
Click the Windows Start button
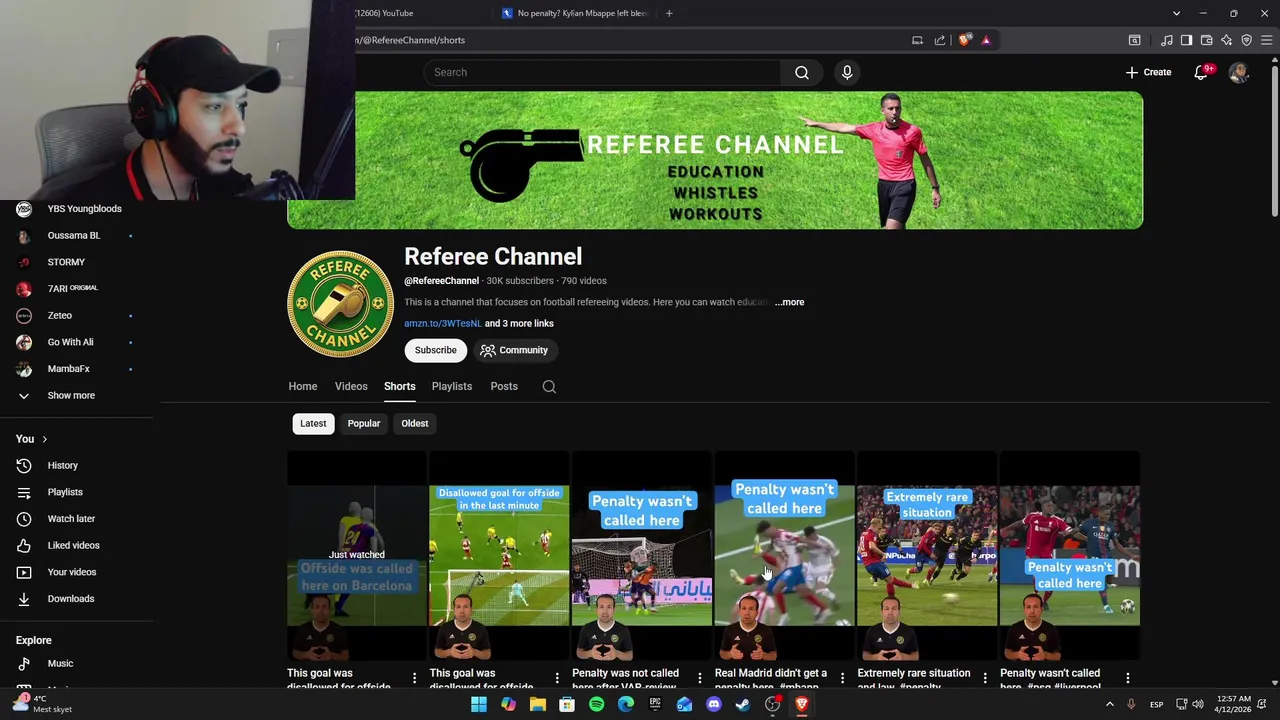(479, 704)
